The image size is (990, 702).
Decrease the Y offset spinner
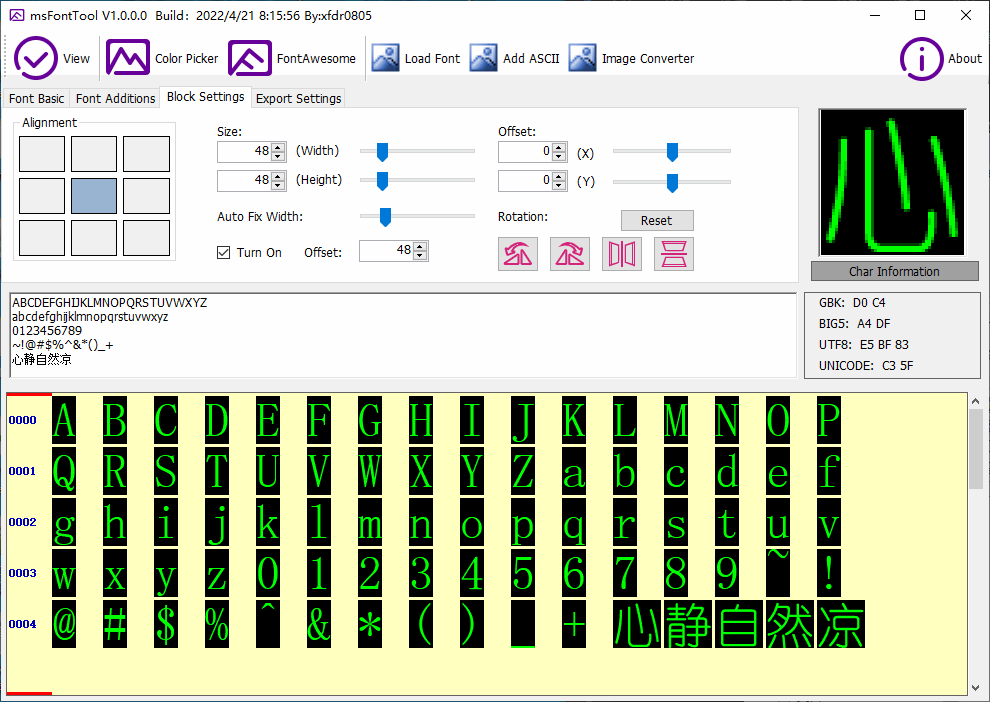[x=559, y=185]
